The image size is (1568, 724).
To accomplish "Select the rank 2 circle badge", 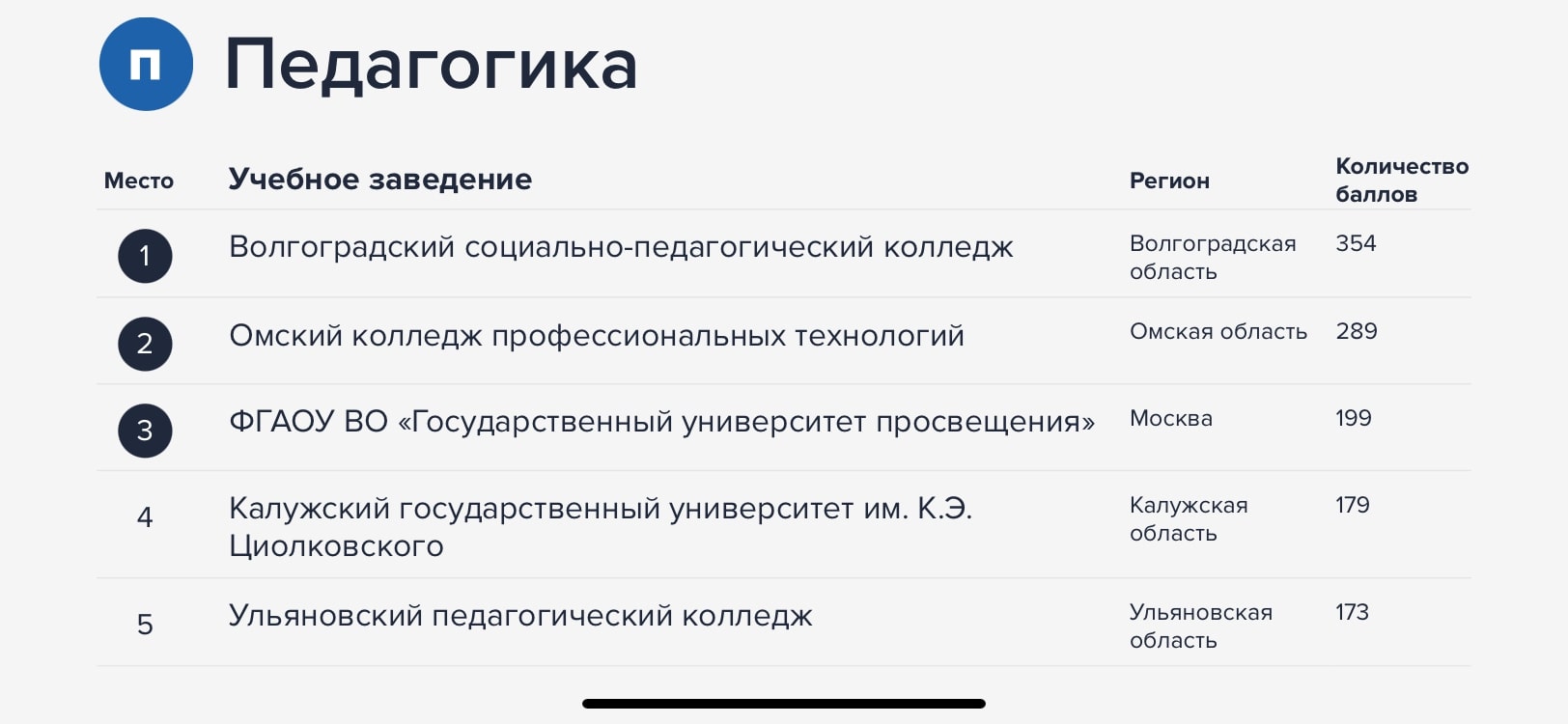I will pos(145,344).
